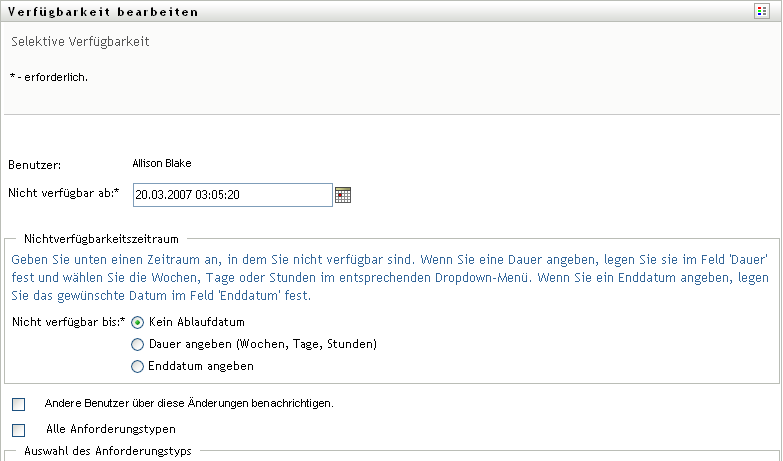Open the calendar date picker icon

[343, 195]
